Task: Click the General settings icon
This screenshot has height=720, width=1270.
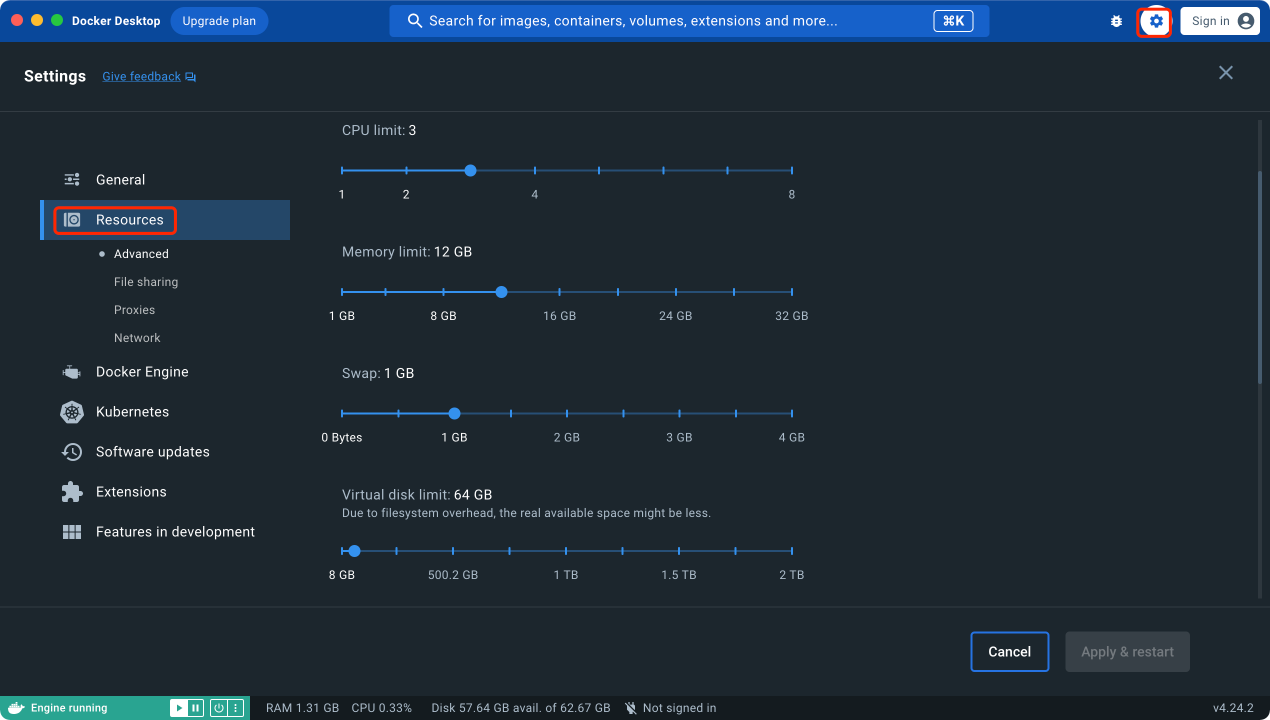Action: [72, 180]
